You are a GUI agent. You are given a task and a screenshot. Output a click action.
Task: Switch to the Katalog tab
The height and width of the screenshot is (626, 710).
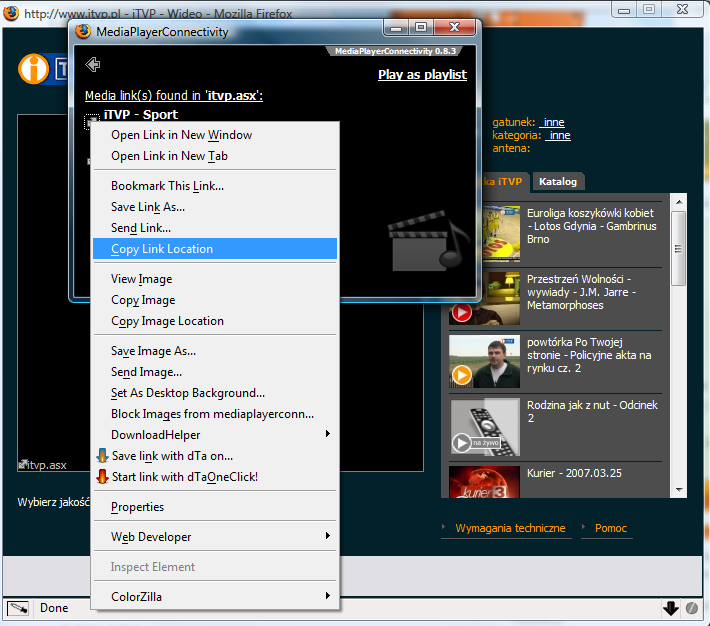(558, 182)
